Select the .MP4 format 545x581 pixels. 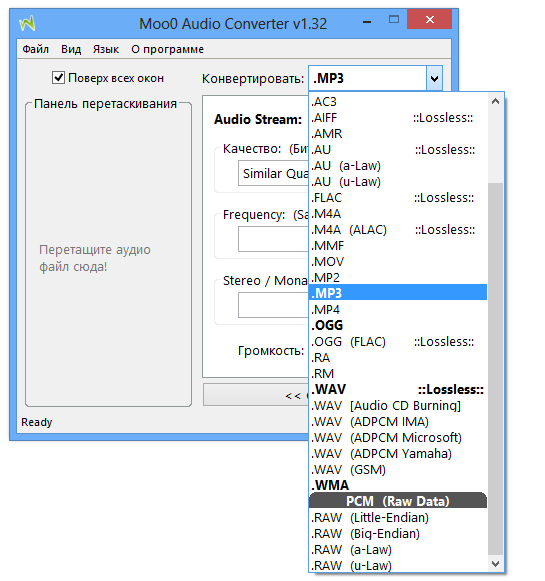398,309
